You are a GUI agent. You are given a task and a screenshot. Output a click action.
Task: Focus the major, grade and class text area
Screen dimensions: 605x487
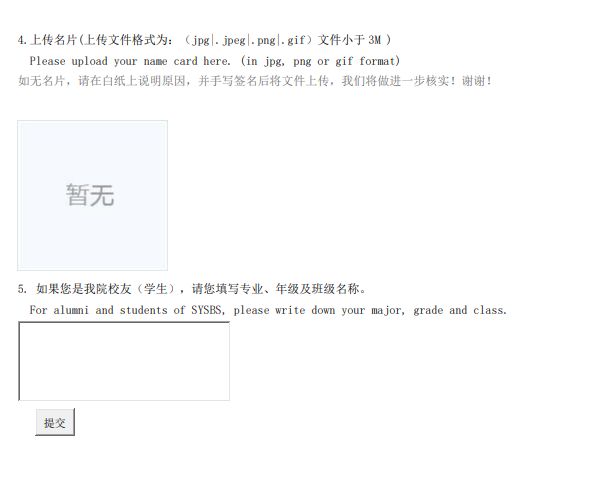coord(124,361)
